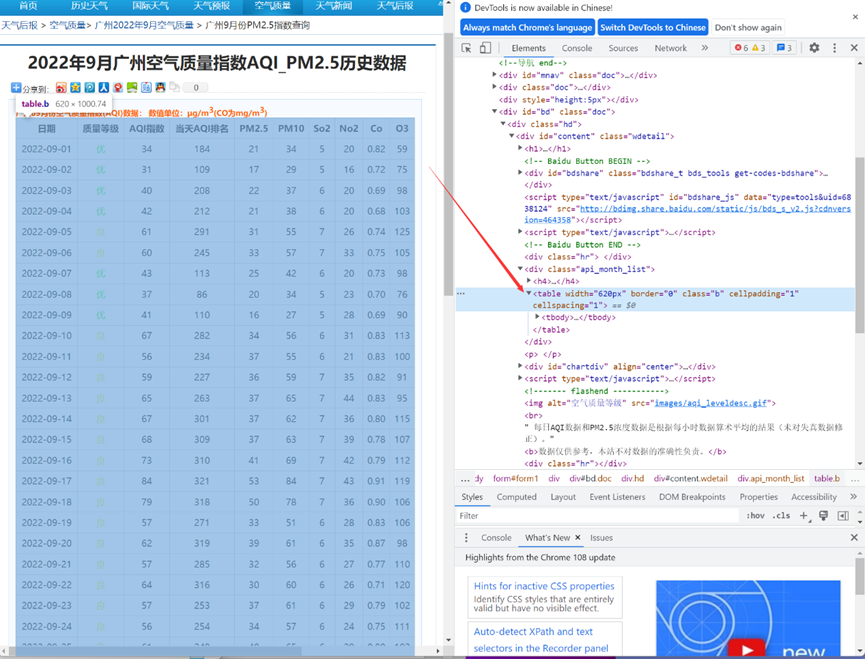Expand the h1 node
Screen dimensions: 865x659
(x=520, y=148)
